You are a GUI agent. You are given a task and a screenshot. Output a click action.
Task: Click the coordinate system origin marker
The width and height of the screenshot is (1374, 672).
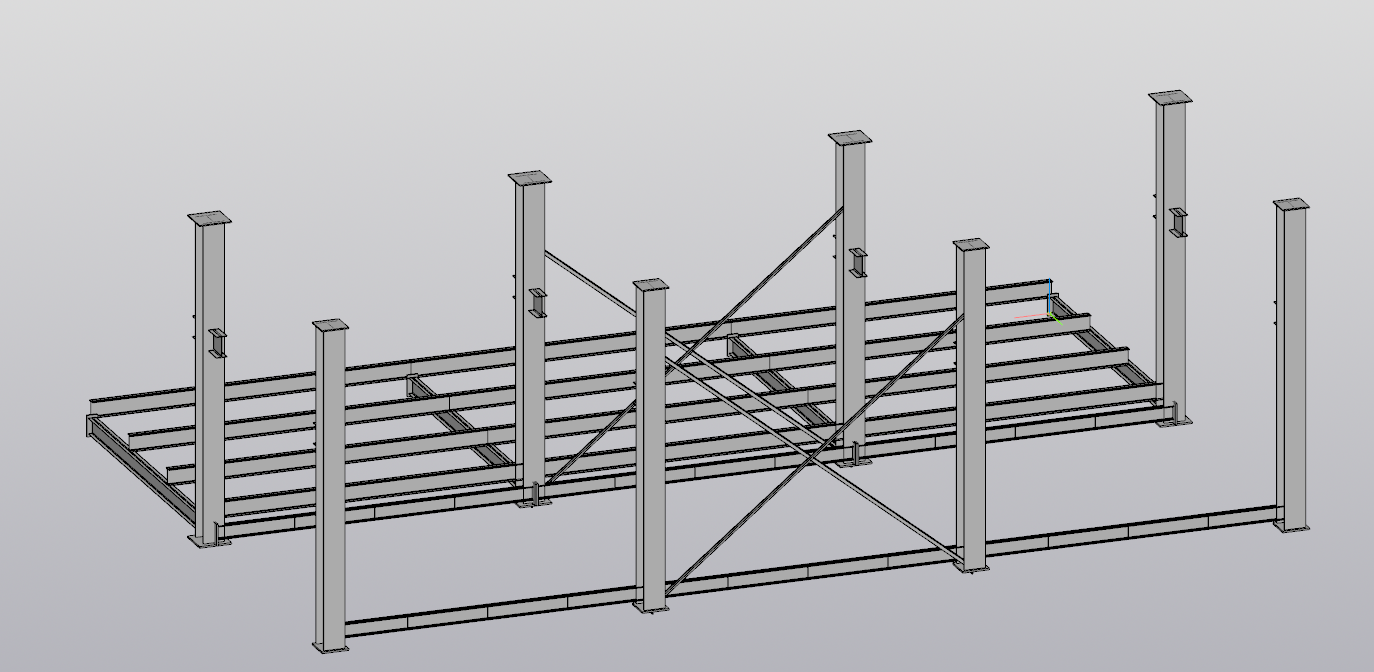click(1052, 317)
